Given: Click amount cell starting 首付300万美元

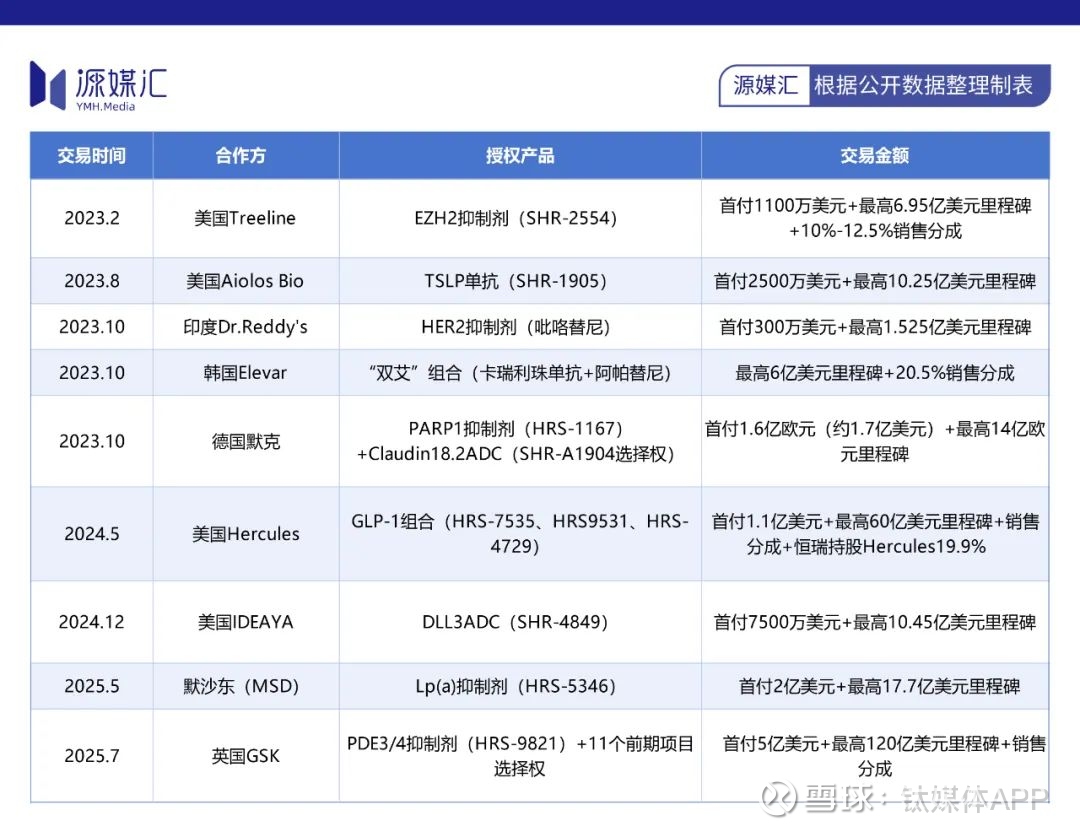Looking at the screenshot, I should pos(875,326).
